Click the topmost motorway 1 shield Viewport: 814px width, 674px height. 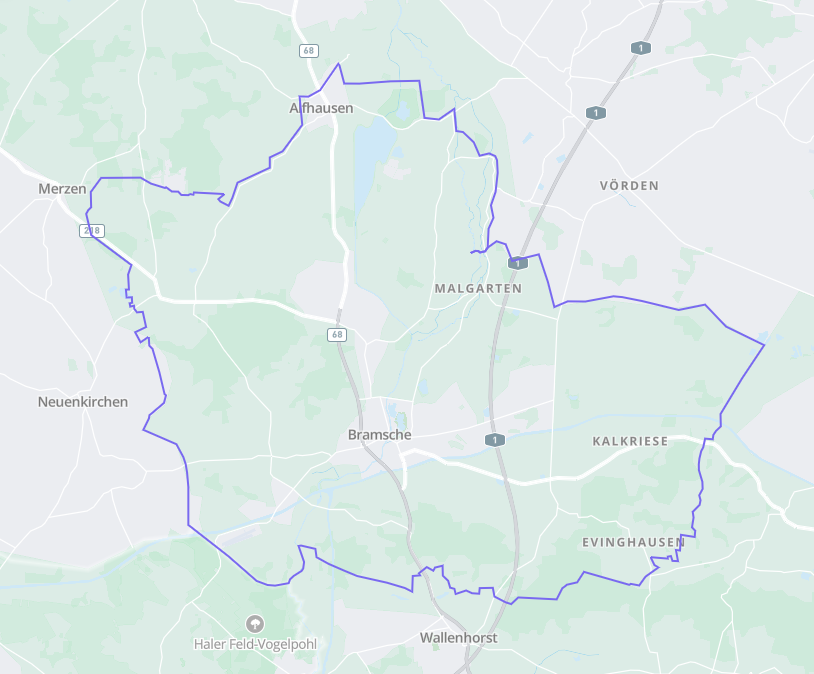641,48
